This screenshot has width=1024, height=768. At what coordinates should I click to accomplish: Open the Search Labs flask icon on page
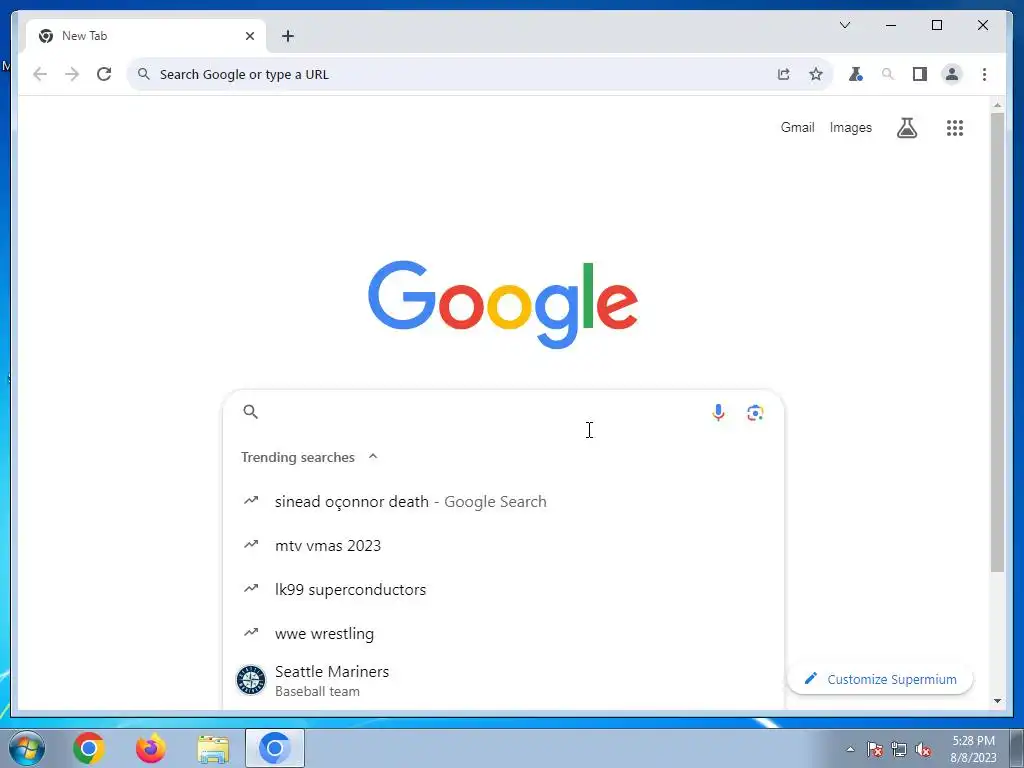click(x=906, y=128)
